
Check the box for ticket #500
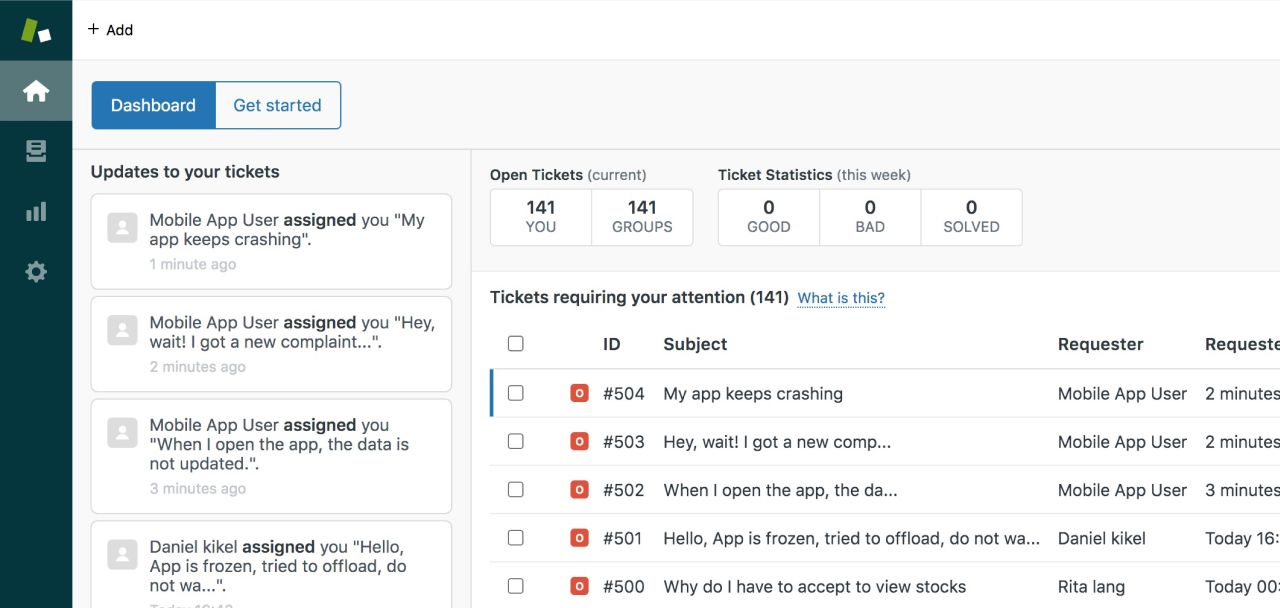[x=516, y=586]
